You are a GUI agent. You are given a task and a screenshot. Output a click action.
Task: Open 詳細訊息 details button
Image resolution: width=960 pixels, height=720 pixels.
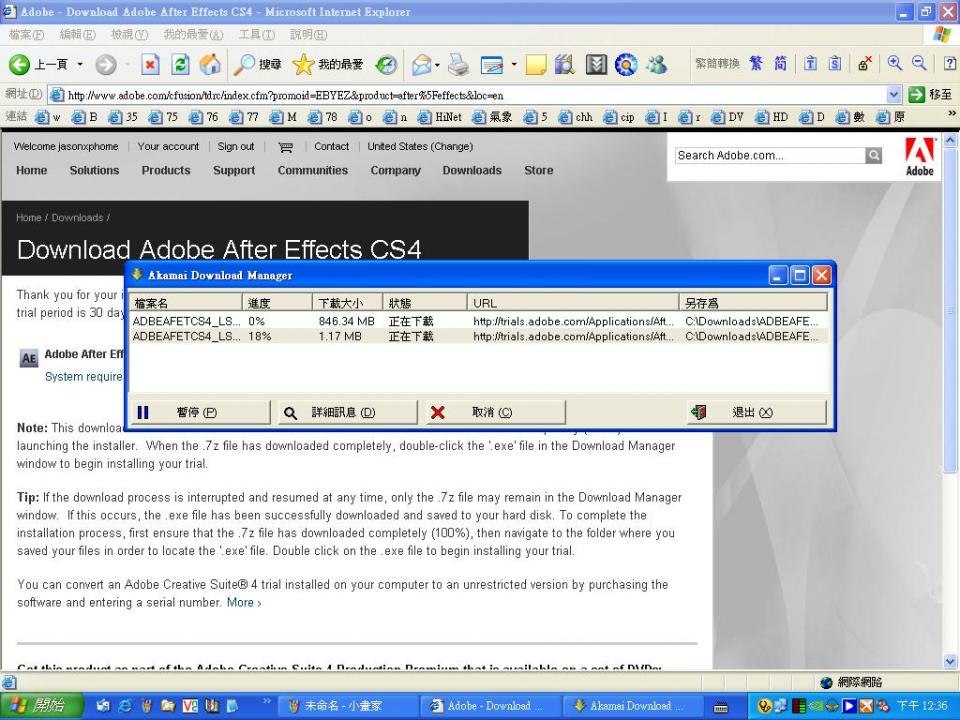[345, 412]
